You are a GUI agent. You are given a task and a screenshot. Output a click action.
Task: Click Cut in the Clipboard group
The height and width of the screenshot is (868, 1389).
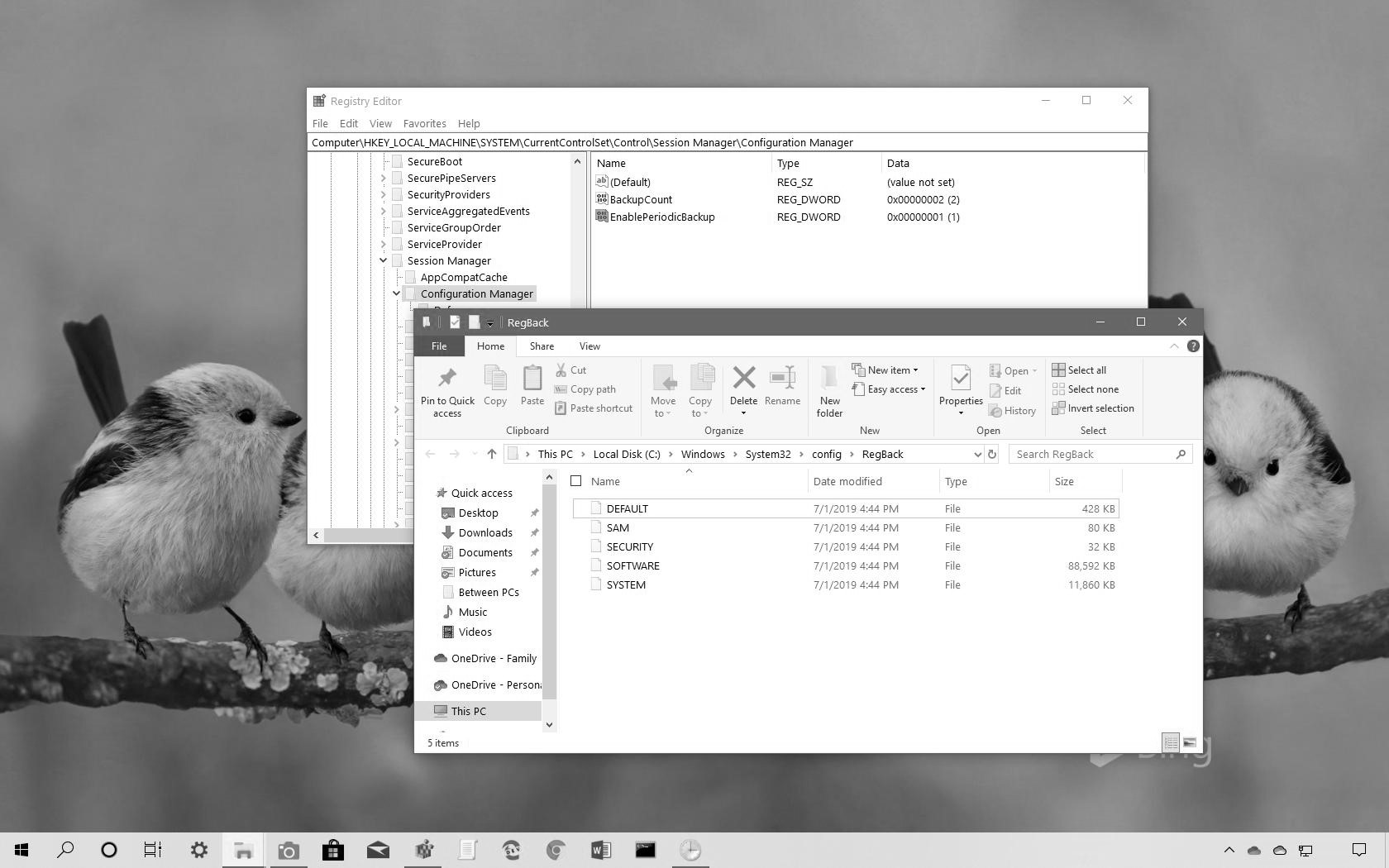tap(570, 370)
